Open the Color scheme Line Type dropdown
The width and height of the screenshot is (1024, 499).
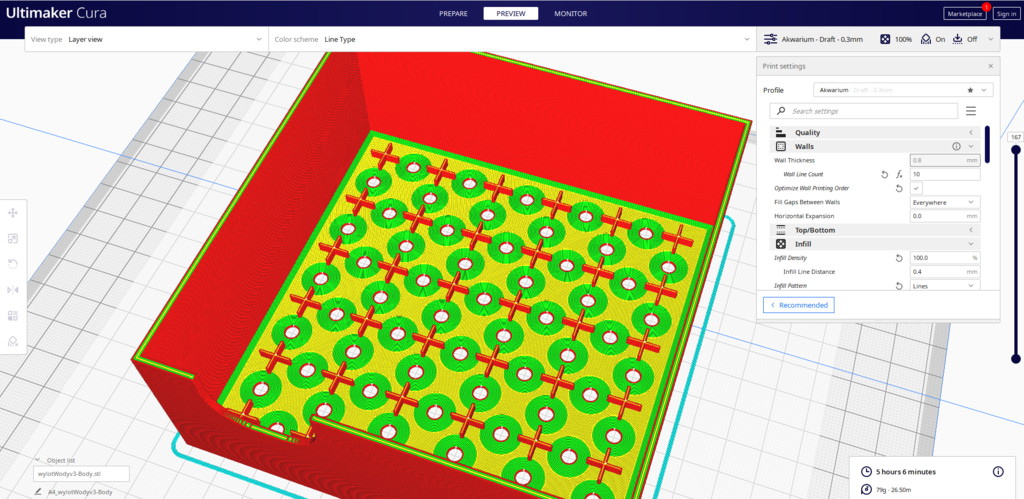[510, 39]
